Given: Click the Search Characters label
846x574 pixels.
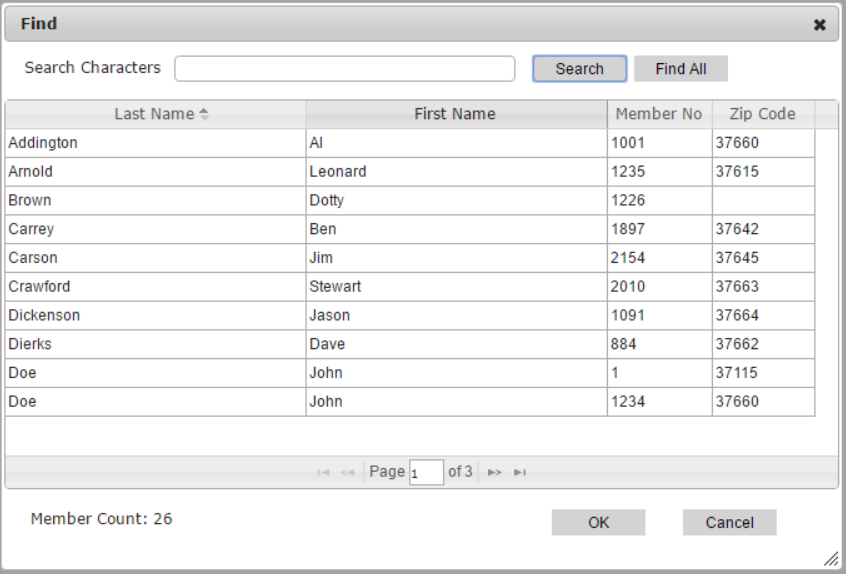Looking at the screenshot, I should click(x=92, y=67).
